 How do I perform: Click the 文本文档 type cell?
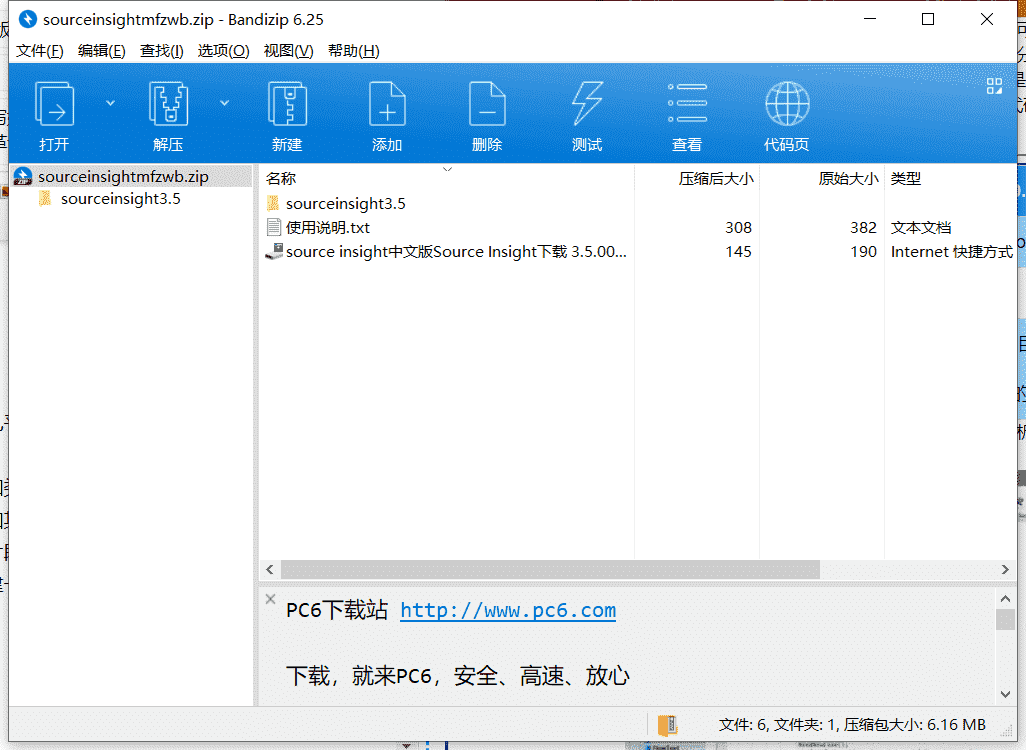pos(921,228)
